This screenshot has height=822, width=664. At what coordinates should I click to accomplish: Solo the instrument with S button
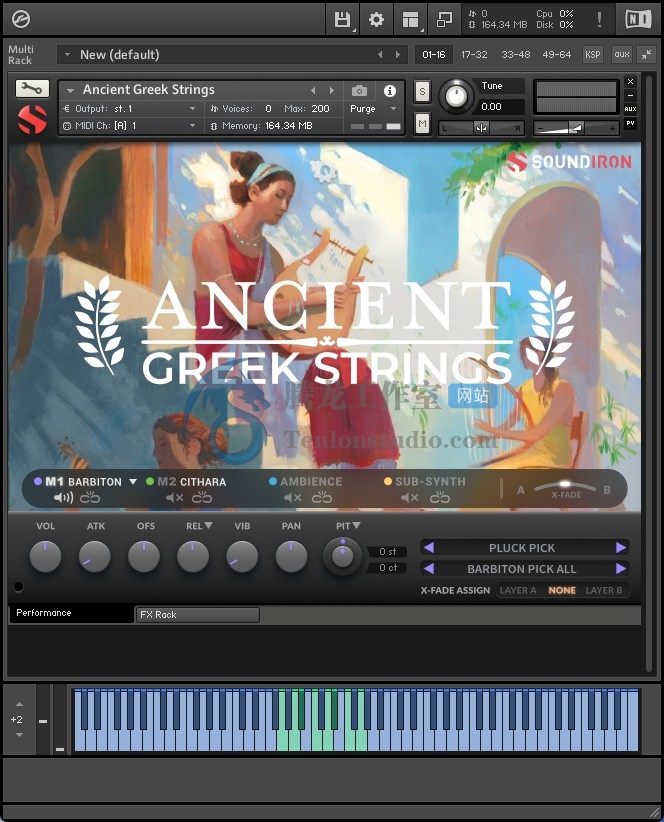click(x=422, y=92)
